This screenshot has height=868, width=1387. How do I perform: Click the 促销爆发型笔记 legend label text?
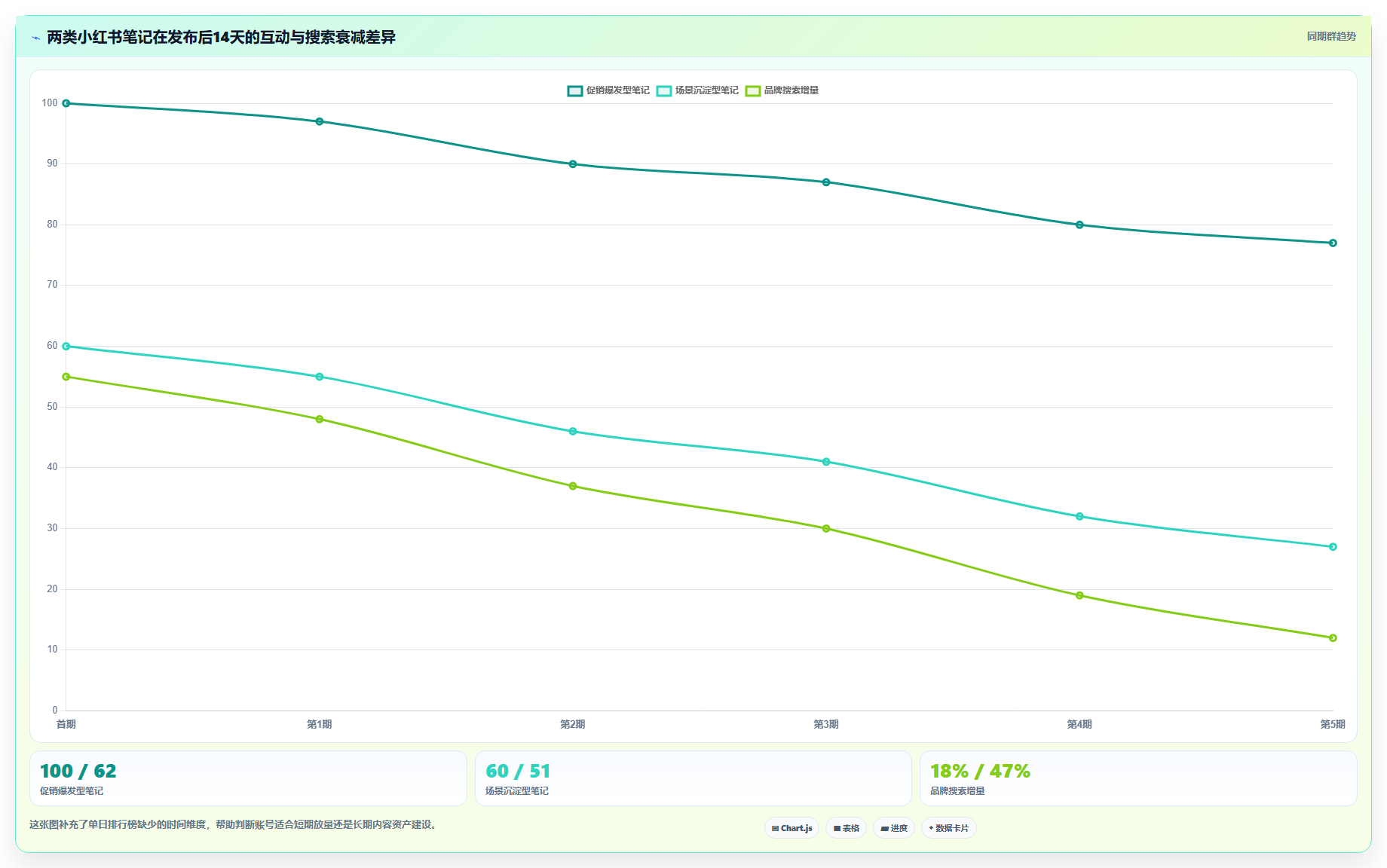click(618, 90)
